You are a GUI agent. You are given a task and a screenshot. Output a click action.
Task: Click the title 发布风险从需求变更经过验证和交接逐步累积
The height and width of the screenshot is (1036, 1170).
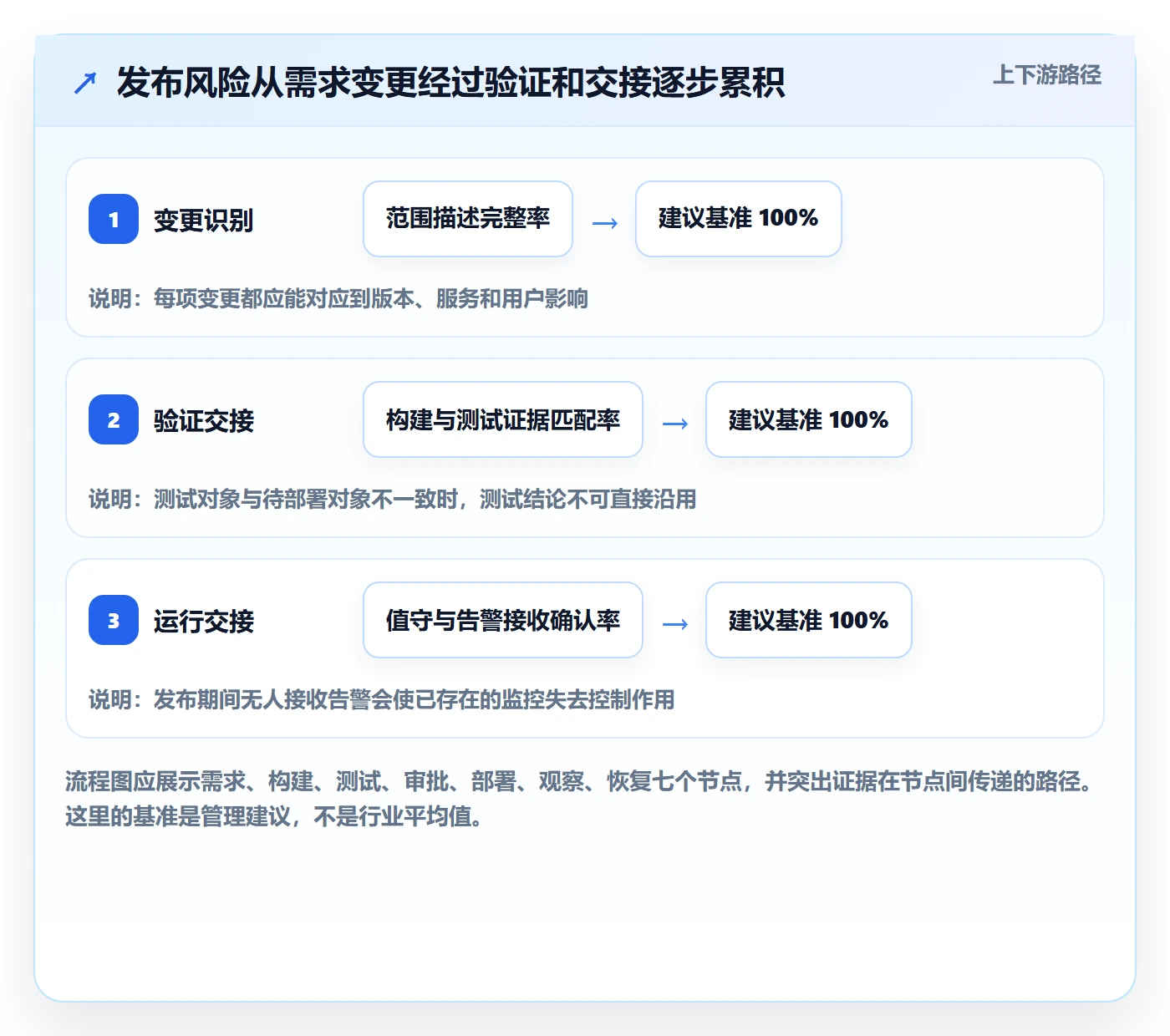coord(450,83)
